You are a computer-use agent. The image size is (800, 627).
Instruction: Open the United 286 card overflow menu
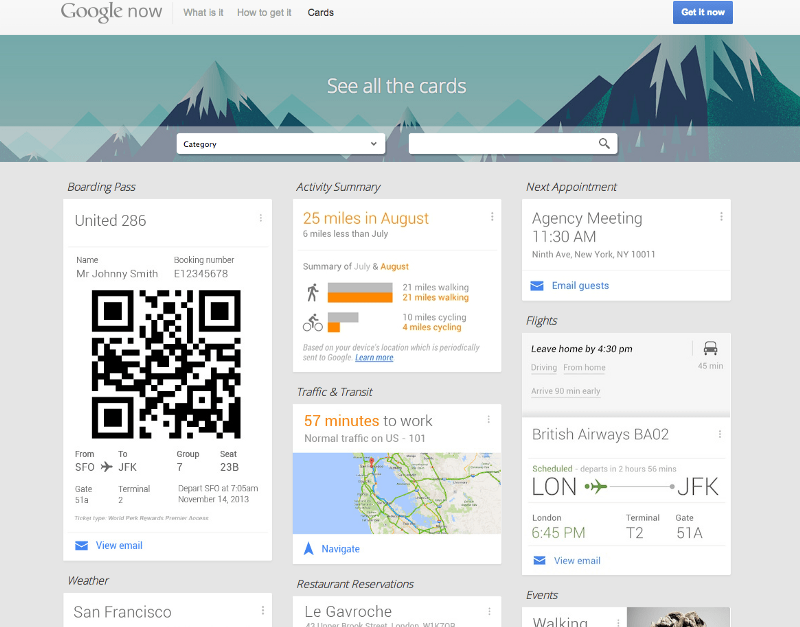tap(261, 218)
